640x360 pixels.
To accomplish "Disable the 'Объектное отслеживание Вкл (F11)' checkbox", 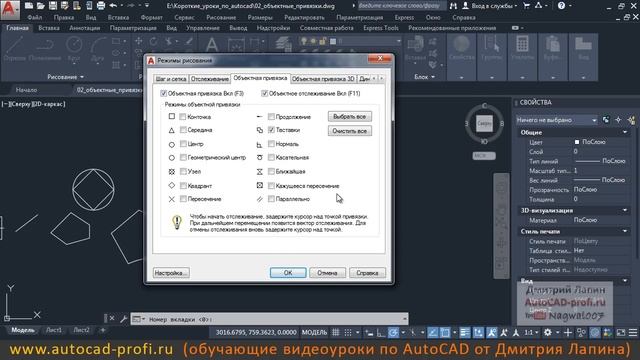I will (x=264, y=93).
